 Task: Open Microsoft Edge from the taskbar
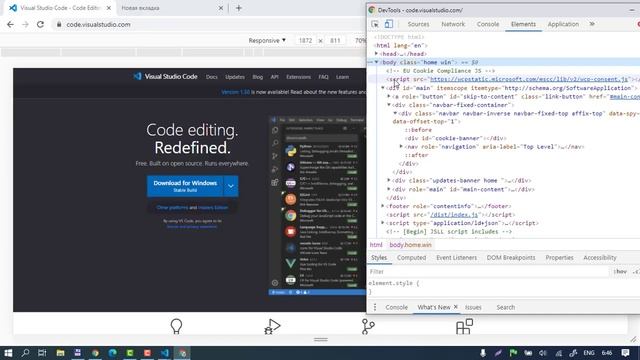pyautogui.click(x=113, y=353)
